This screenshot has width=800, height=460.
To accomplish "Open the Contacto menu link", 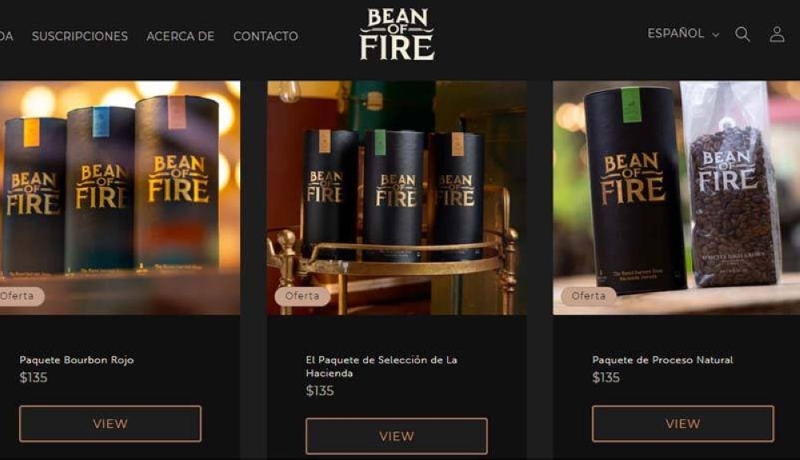I will (265, 36).
